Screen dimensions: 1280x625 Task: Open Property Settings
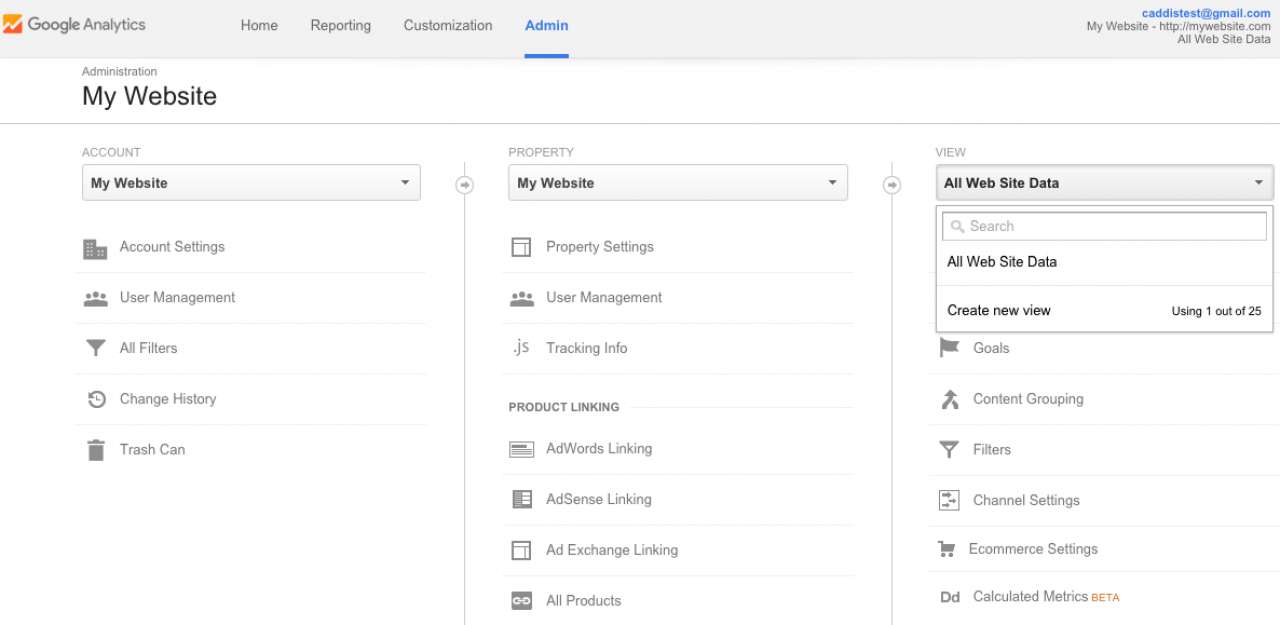coord(600,247)
